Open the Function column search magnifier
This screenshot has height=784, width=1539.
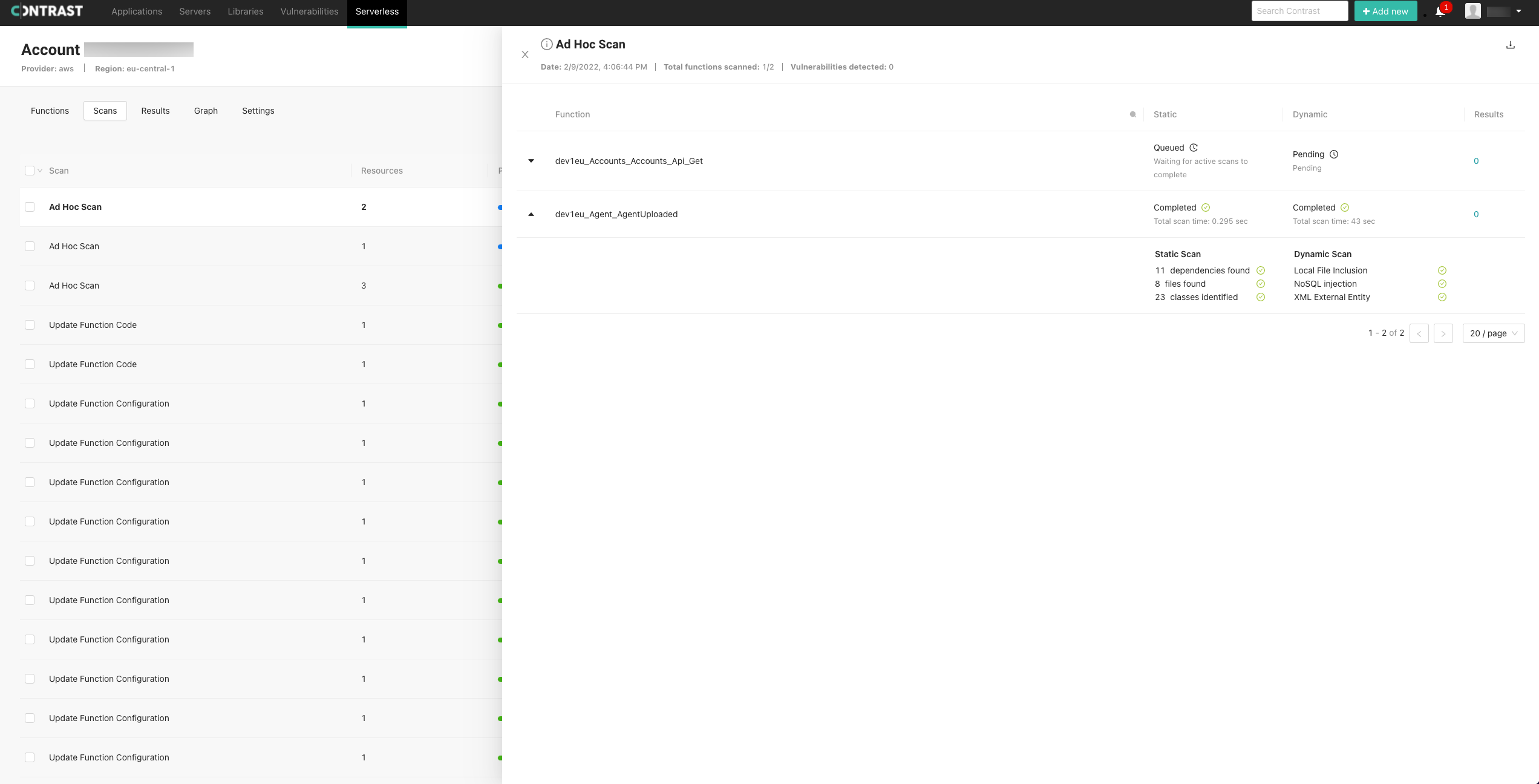1132,114
